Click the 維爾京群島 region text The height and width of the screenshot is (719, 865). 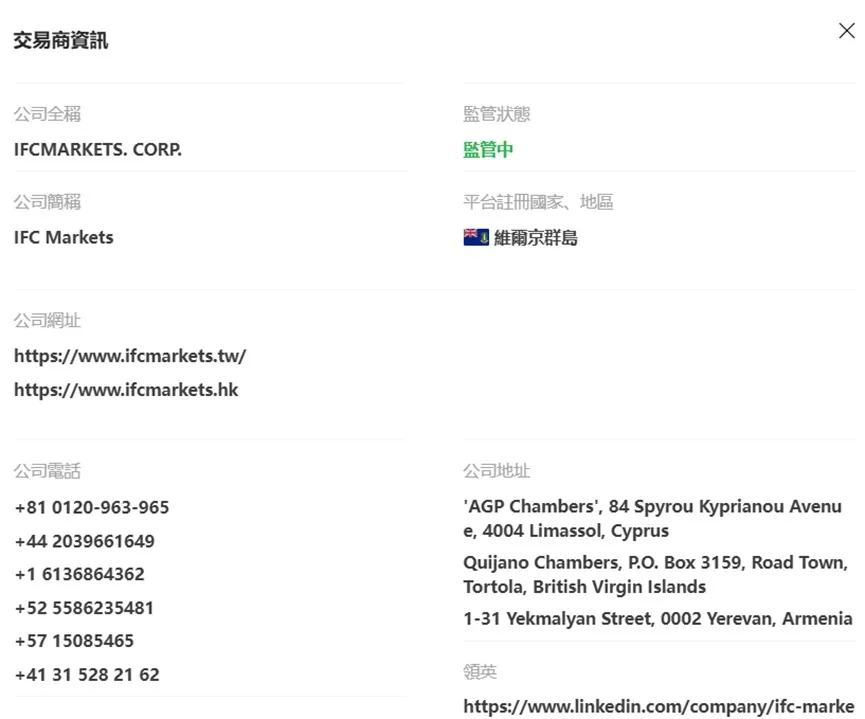536,238
